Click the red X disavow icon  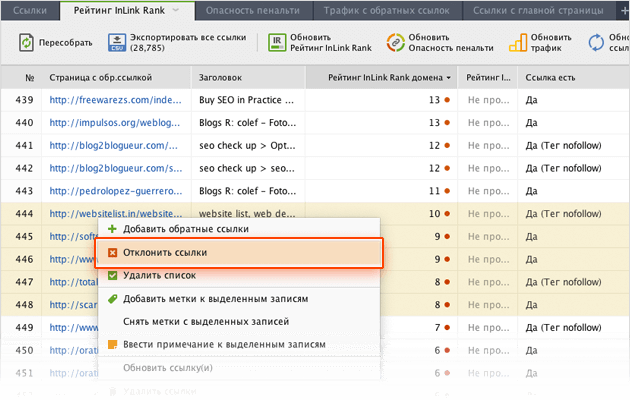pyautogui.click(x=112, y=253)
